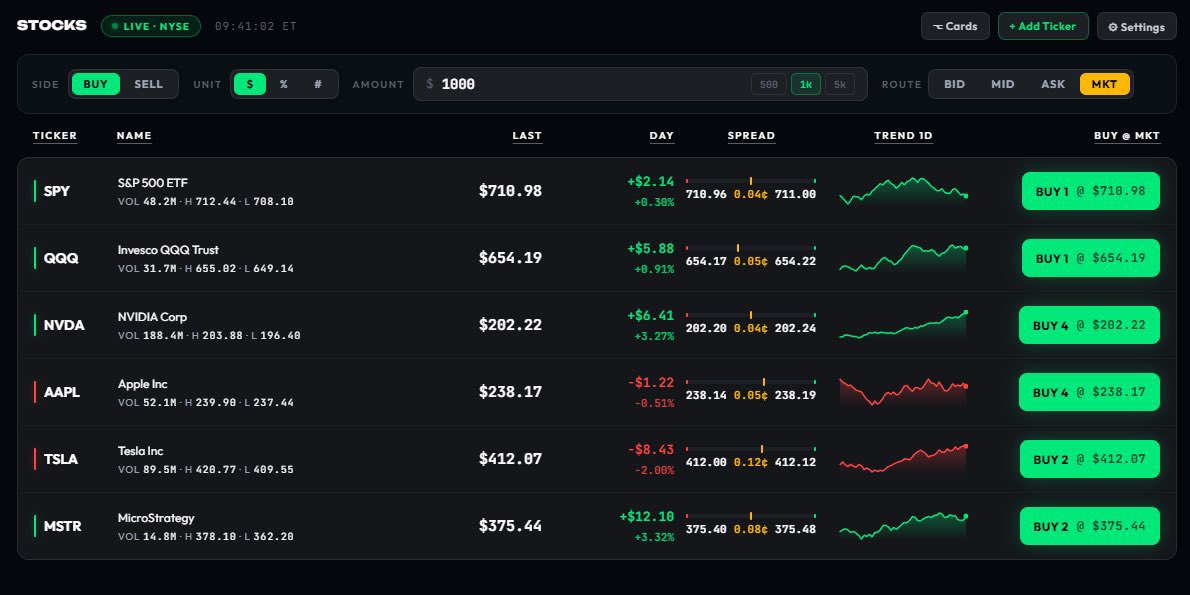
Task: Sort by the DAY column header
Action: [x=662, y=136]
